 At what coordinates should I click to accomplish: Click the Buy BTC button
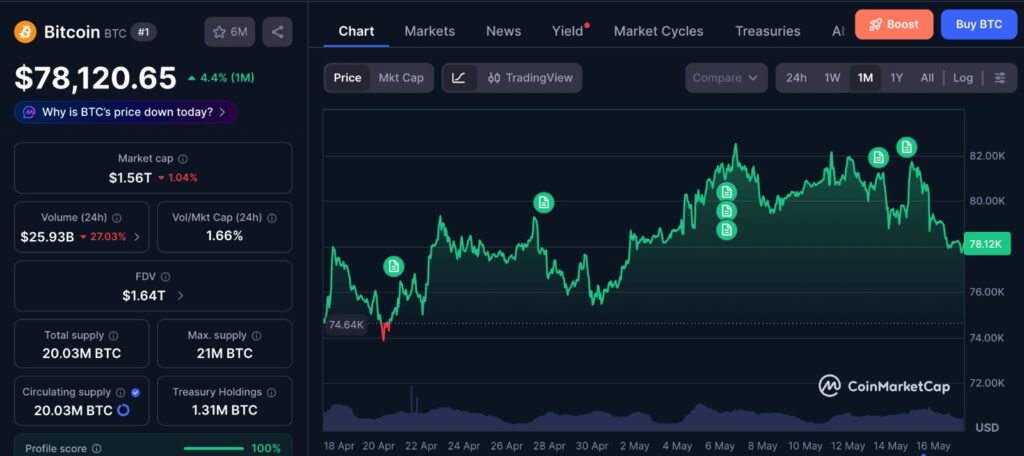click(x=979, y=24)
